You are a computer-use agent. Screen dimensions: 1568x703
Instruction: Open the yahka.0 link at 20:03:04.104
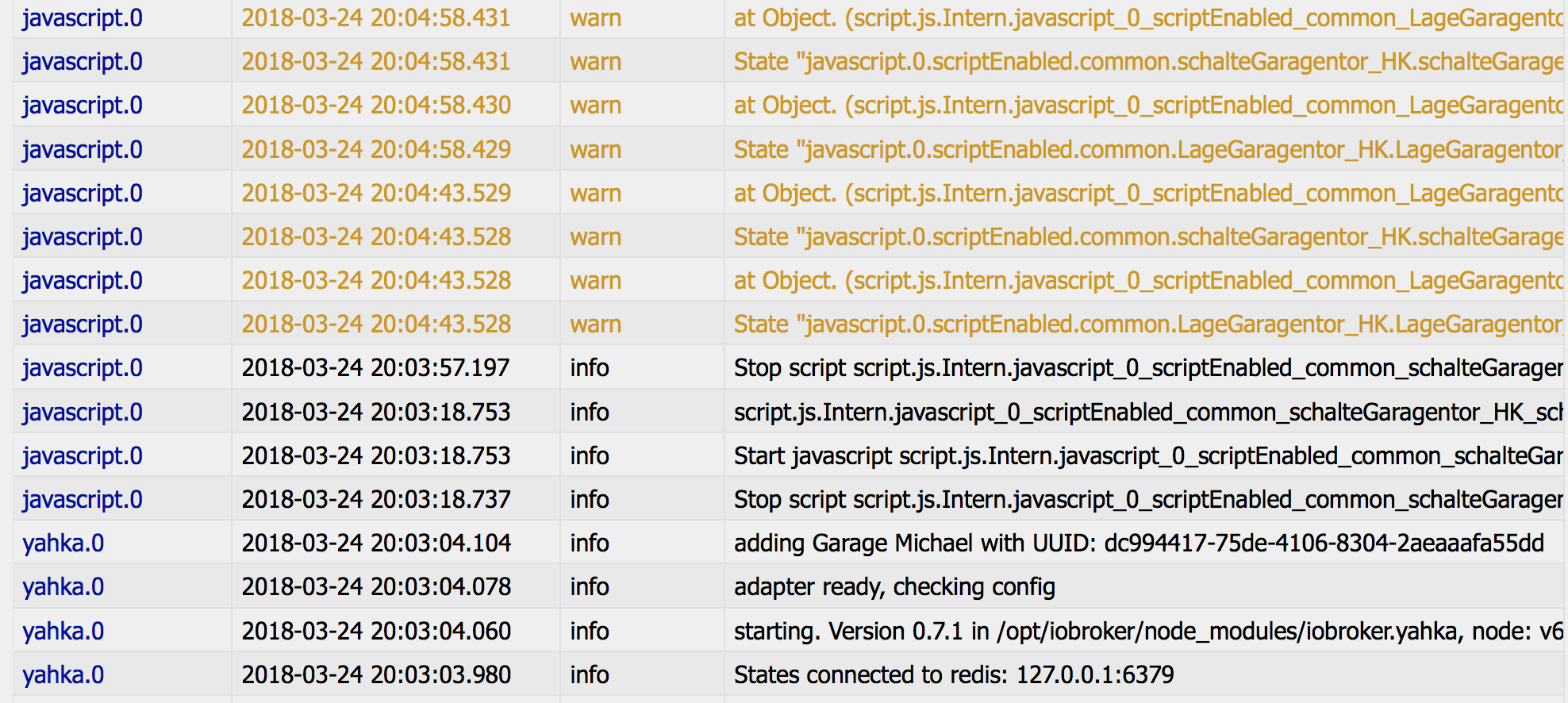[63, 544]
